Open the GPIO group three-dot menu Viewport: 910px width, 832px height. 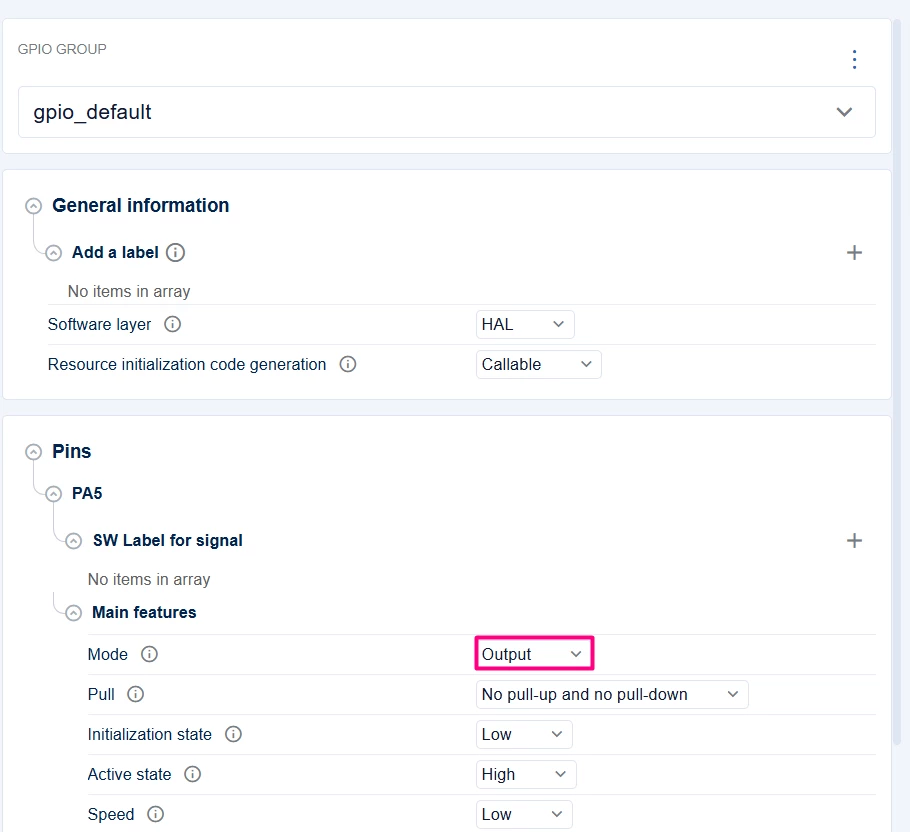[x=854, y=60]
